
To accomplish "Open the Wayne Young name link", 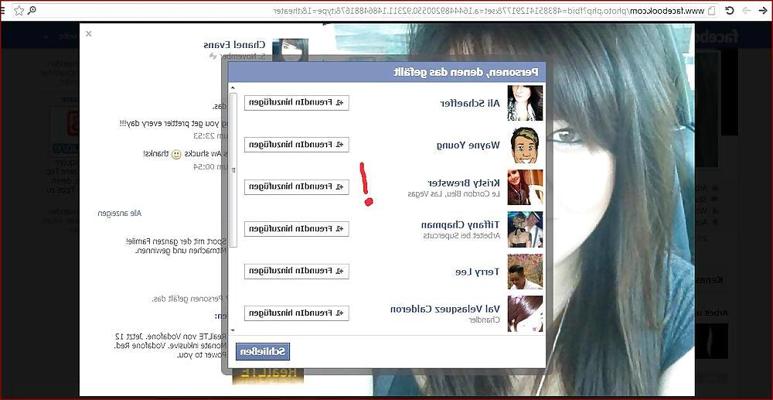I will click(x=468, y=145).
